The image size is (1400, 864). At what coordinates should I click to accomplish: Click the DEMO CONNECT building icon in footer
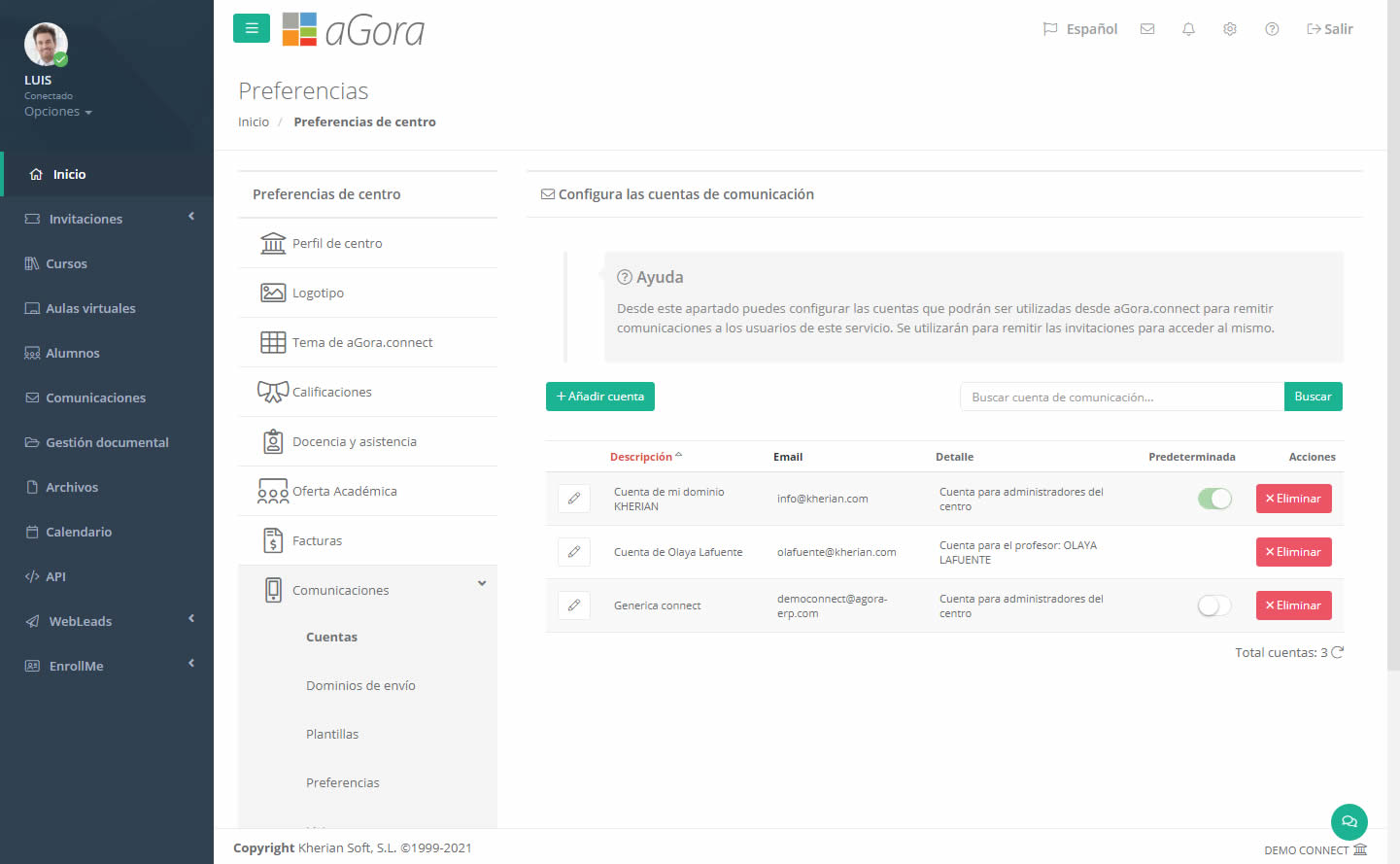[1360, 849]
